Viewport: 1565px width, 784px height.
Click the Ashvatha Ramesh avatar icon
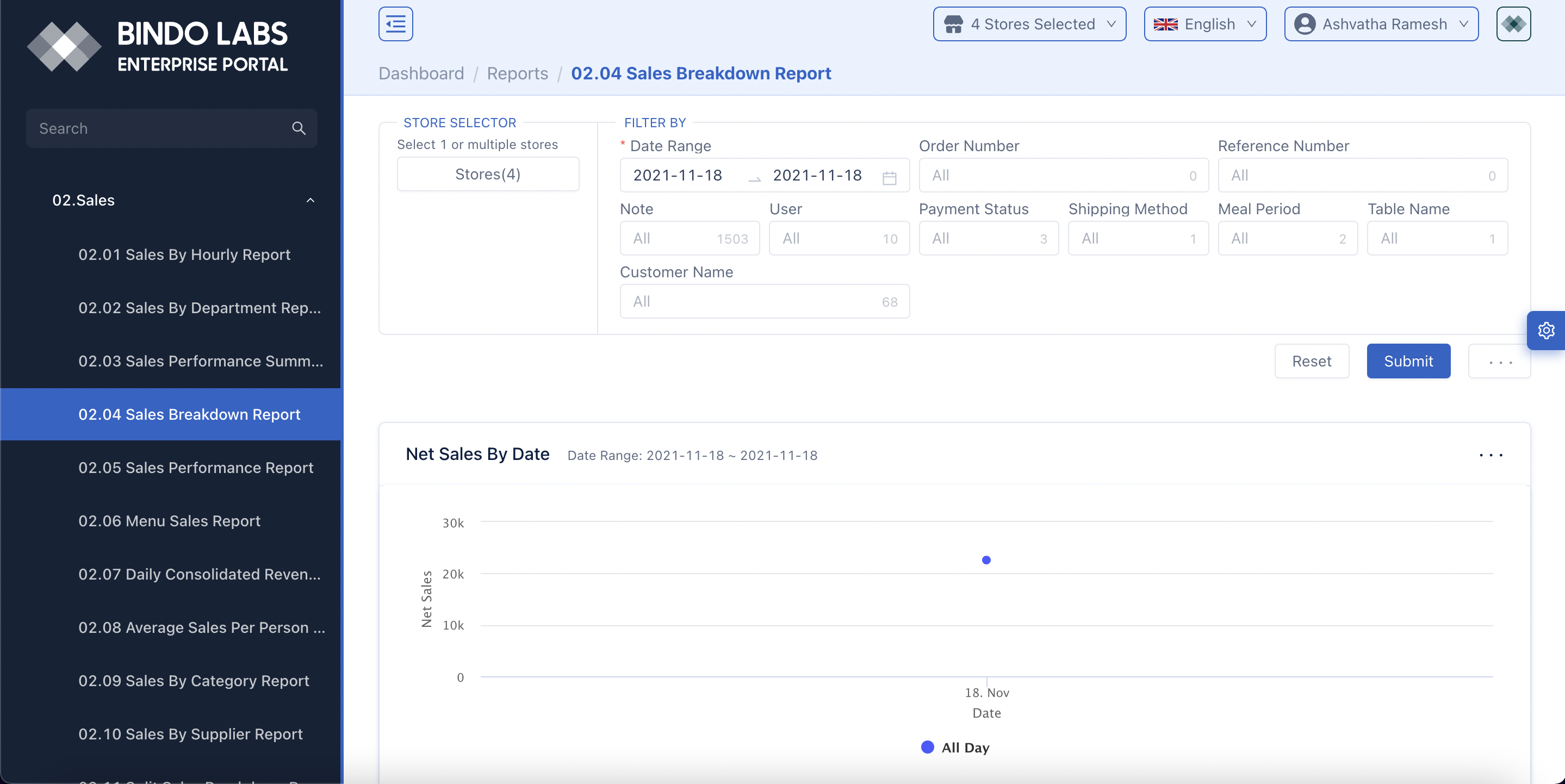click(x=1303, y=24)
